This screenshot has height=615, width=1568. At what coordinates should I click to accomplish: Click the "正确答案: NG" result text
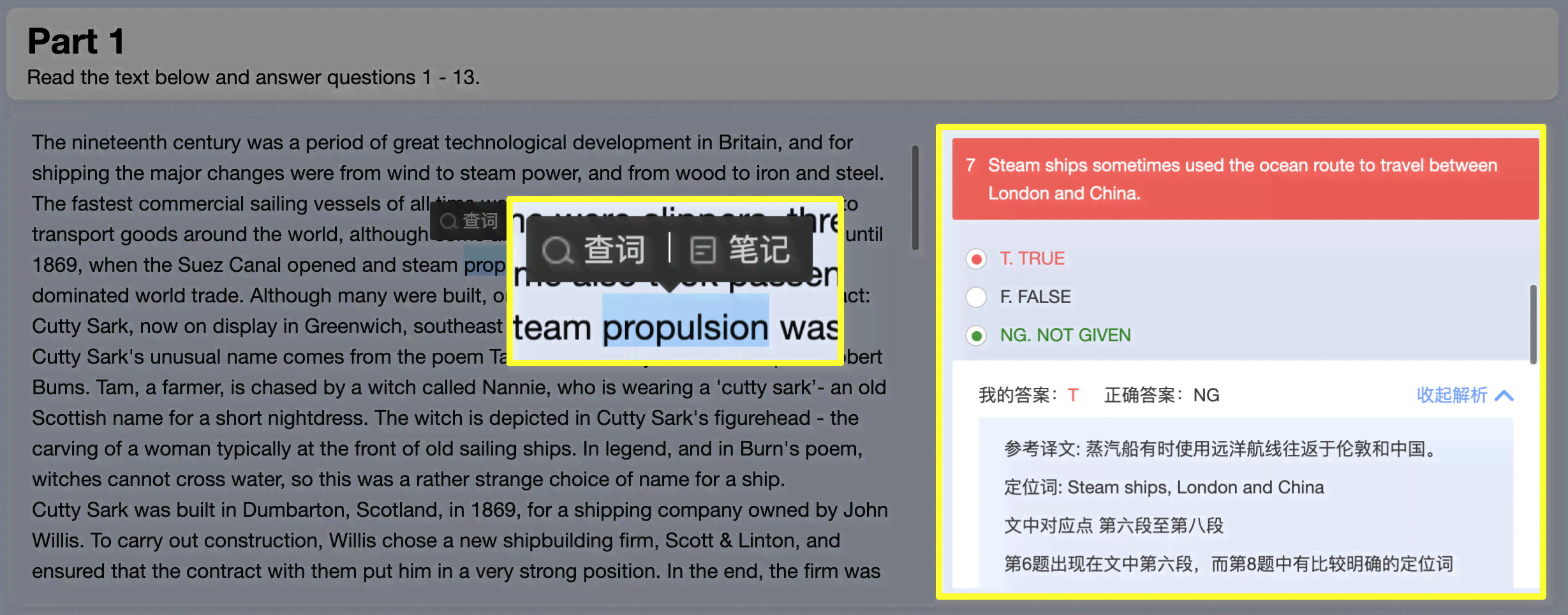[x=1161, y=396]
